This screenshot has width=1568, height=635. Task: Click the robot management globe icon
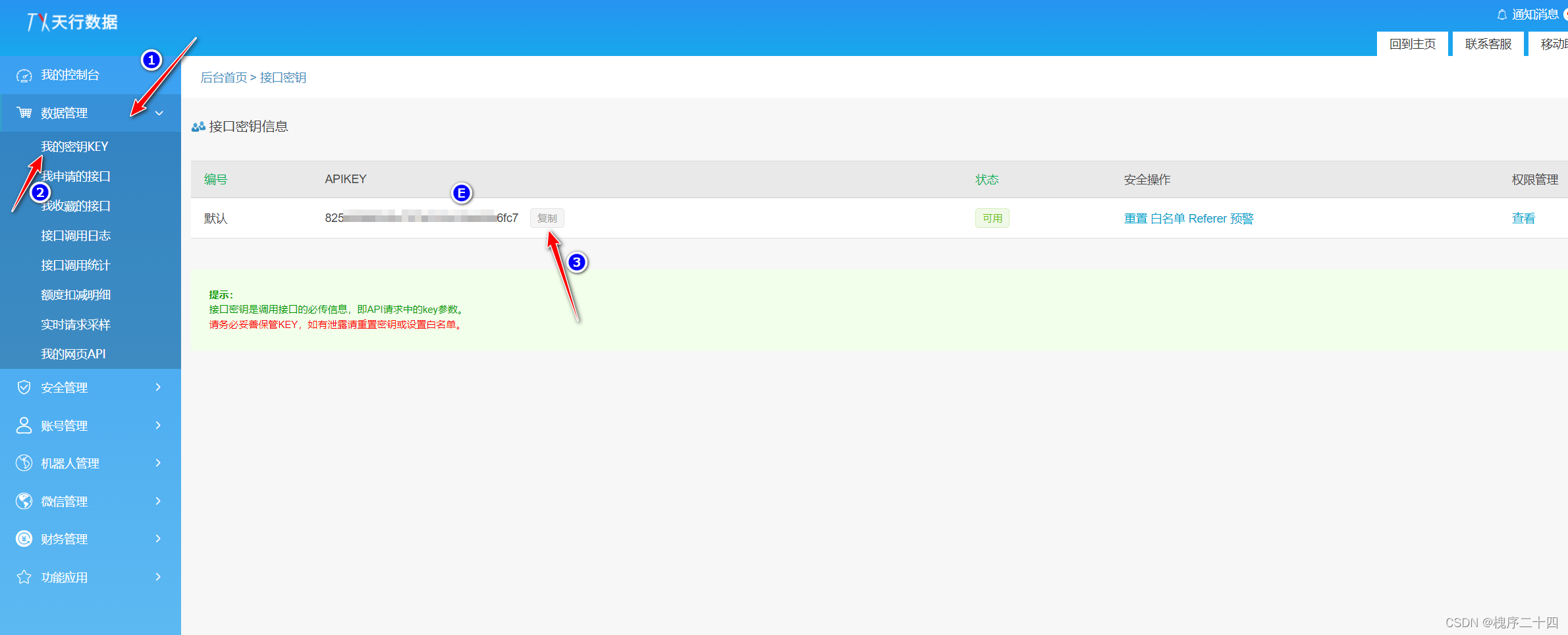click(x=24, y=463)
